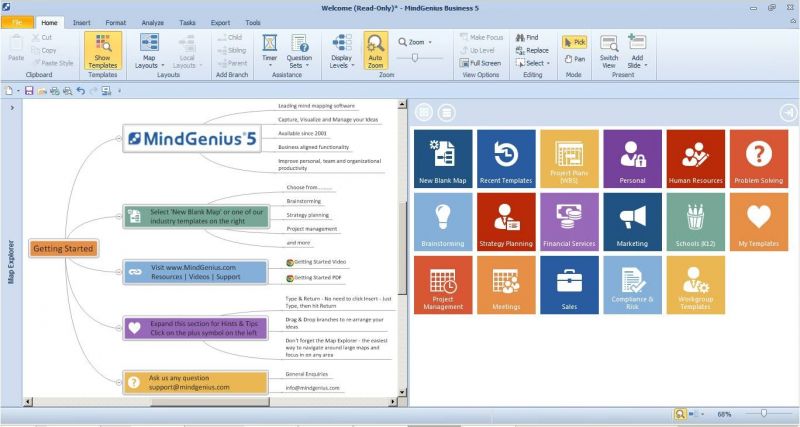Screen dimensions: 800x427
Task: Select the 'Ask us any question' branch
Action: 195,383
